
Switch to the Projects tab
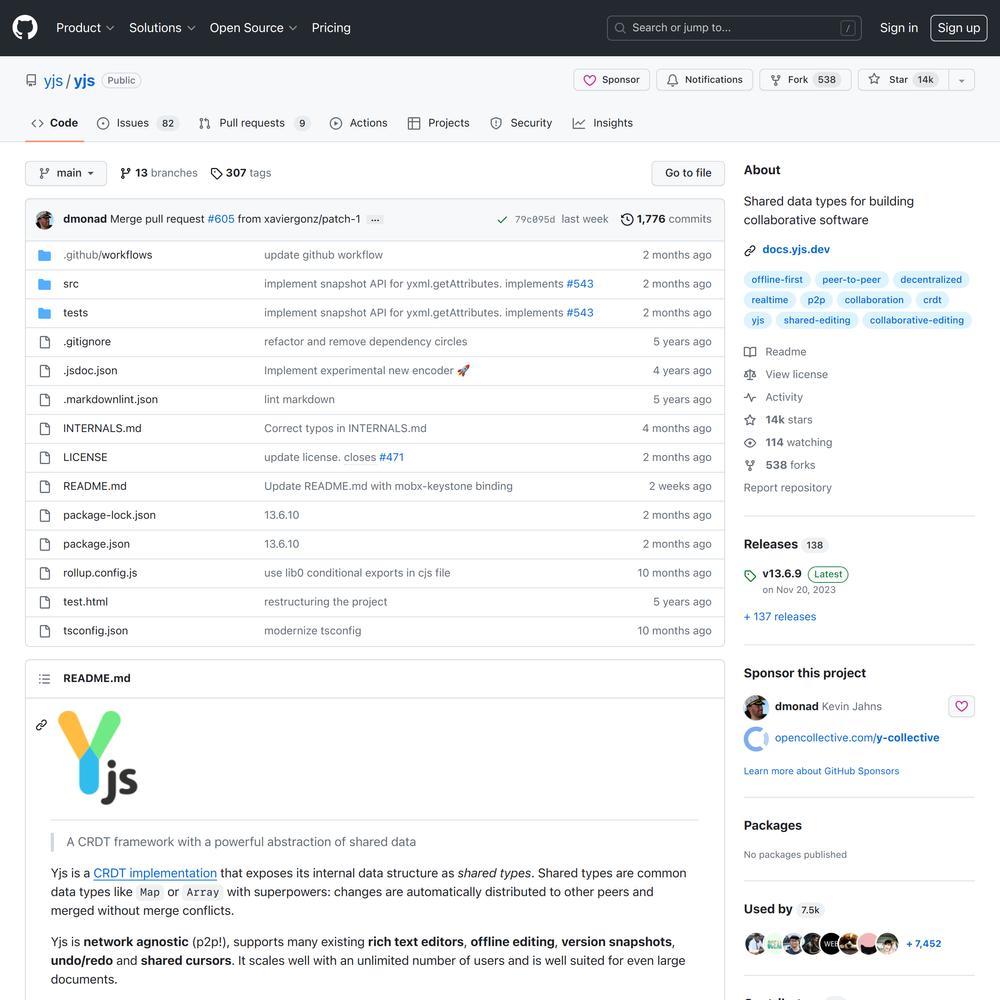[x=439, y=123]
